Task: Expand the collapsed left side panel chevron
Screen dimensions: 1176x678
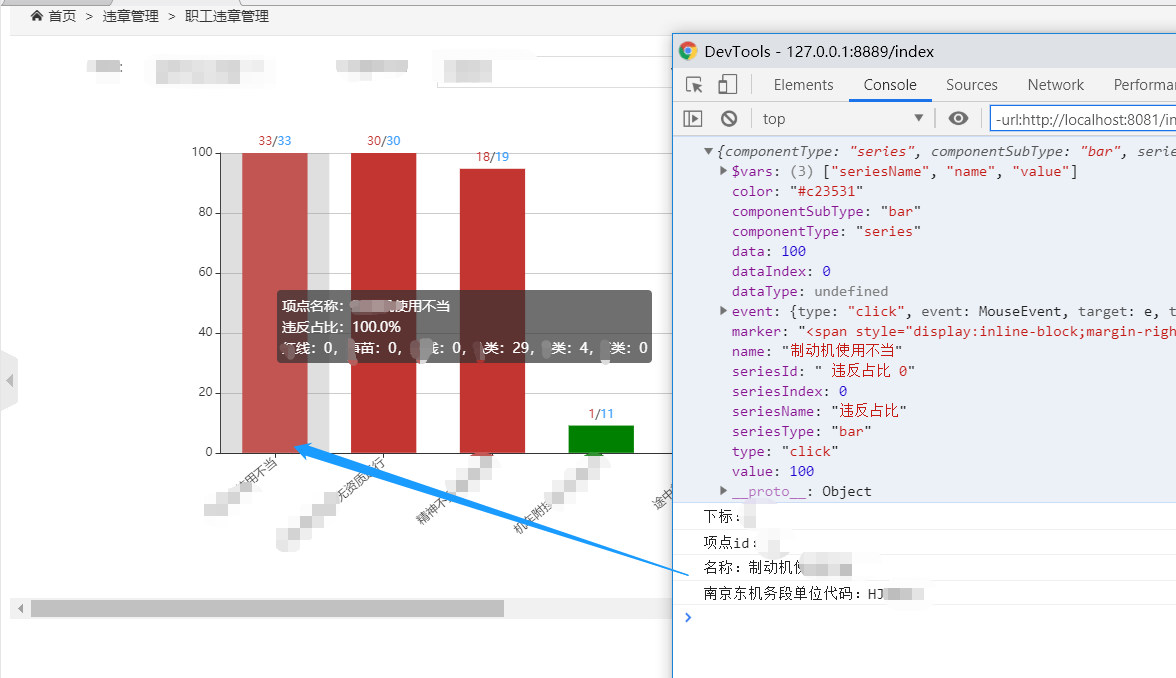Action: (9, 380)
